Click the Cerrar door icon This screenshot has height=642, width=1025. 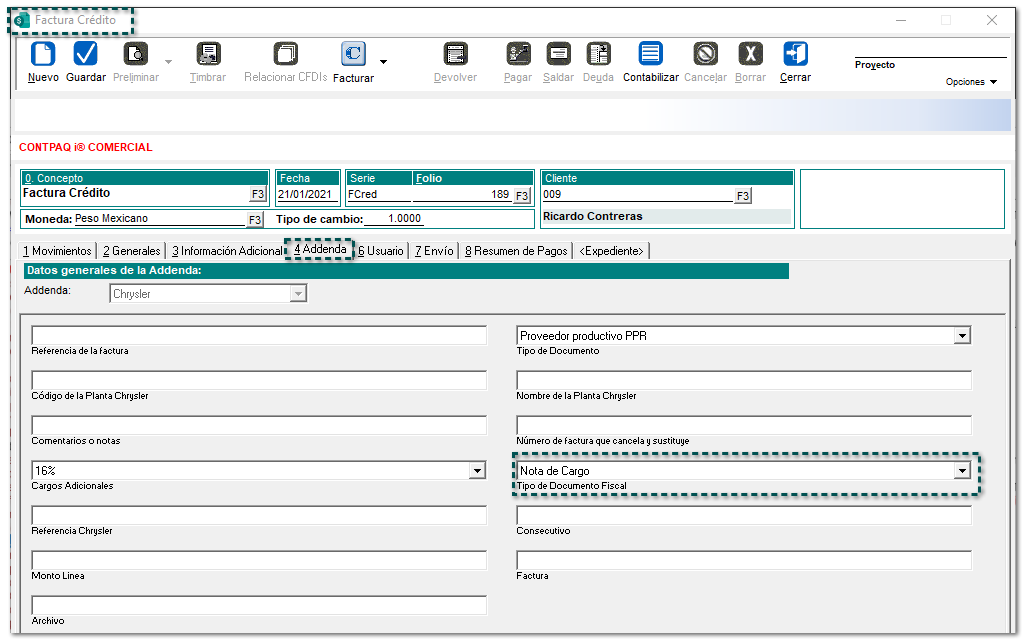point(795,54)
